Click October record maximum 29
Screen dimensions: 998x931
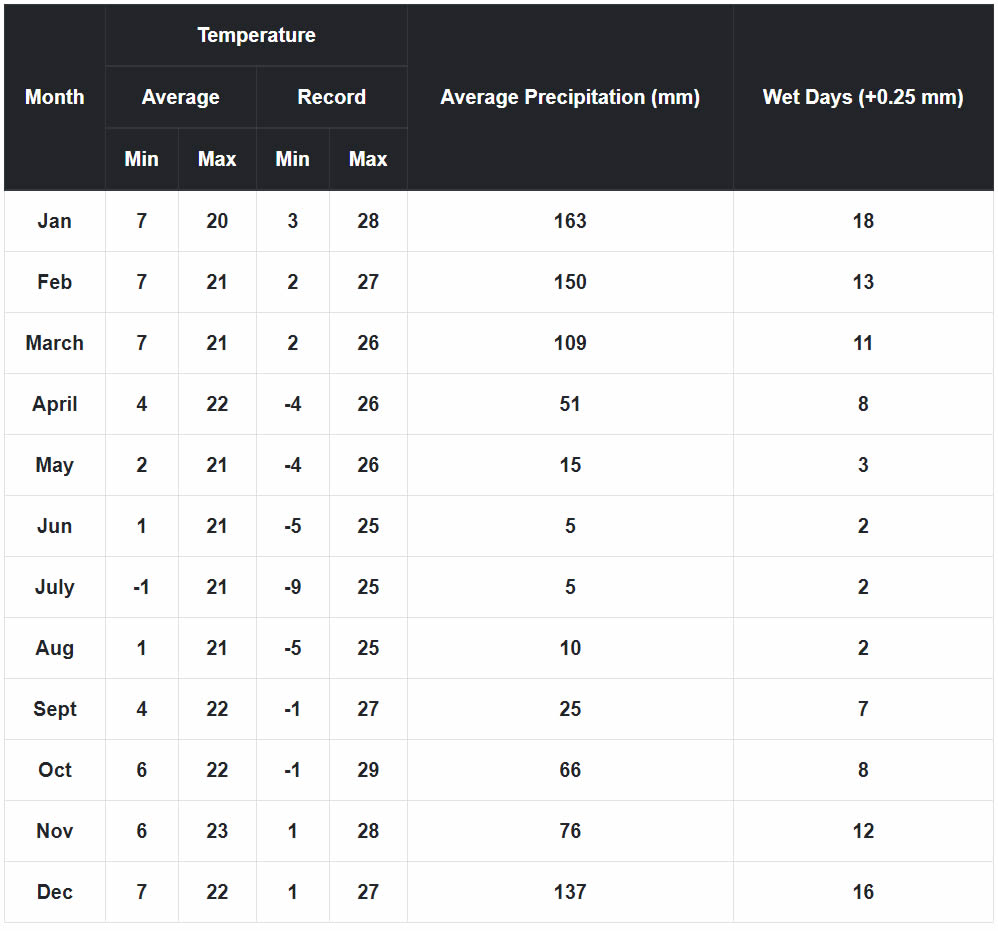click(x=368, y=770)
